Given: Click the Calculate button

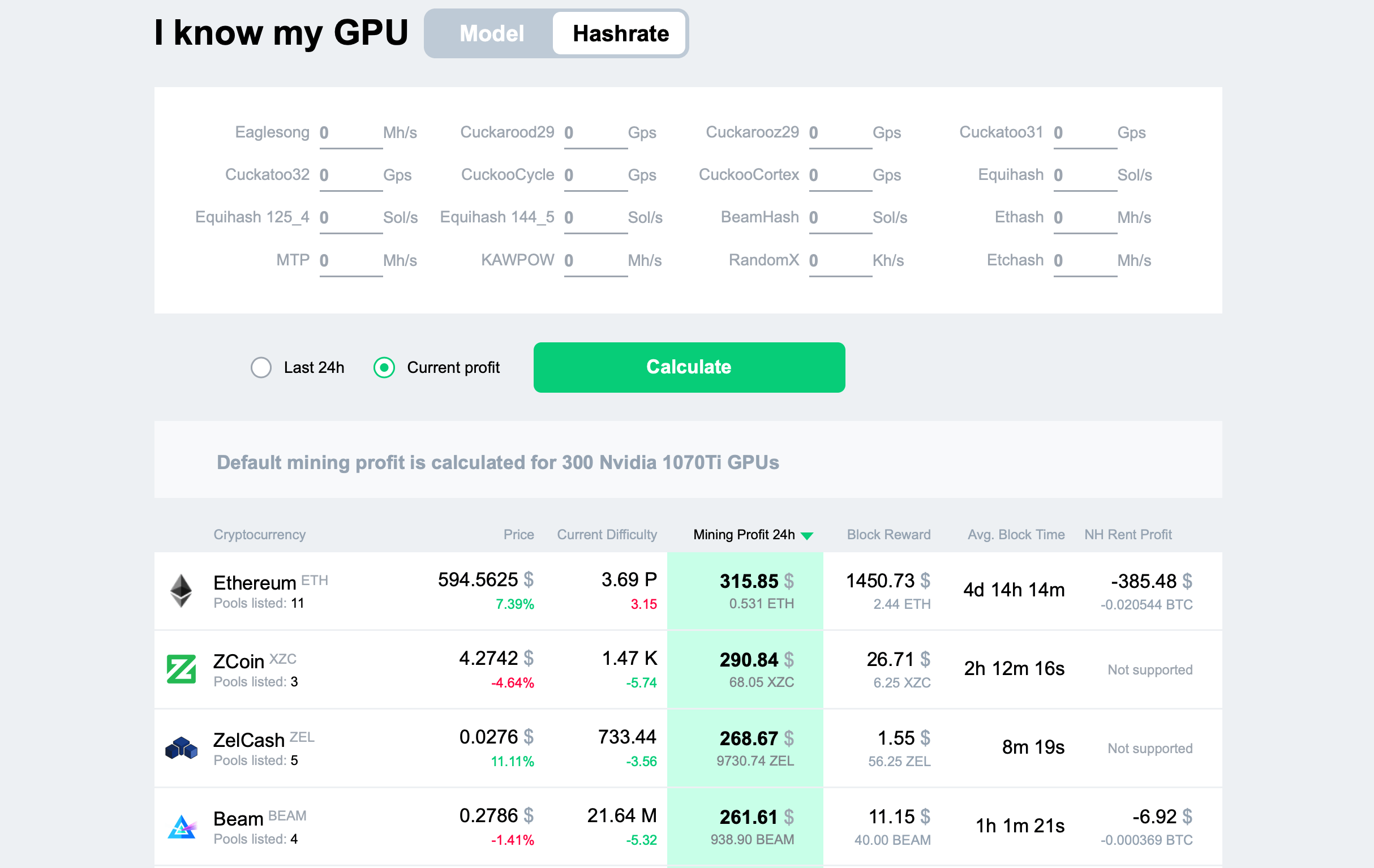Looking at the screenshot, I should coord(688,367).
